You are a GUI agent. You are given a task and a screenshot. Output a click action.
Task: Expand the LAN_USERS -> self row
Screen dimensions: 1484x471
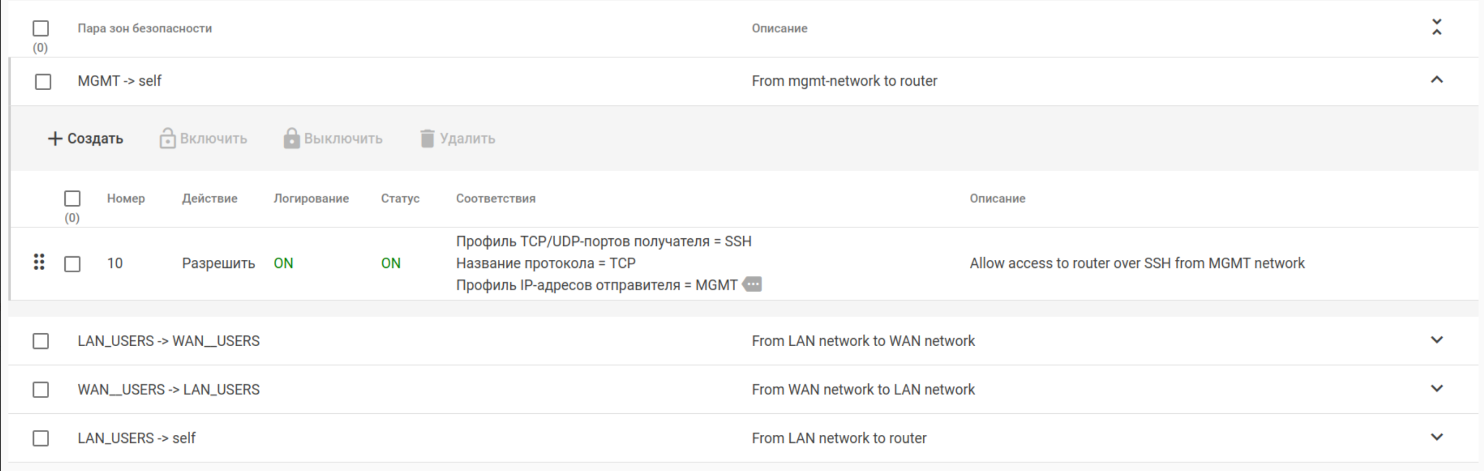point(1437,437)
